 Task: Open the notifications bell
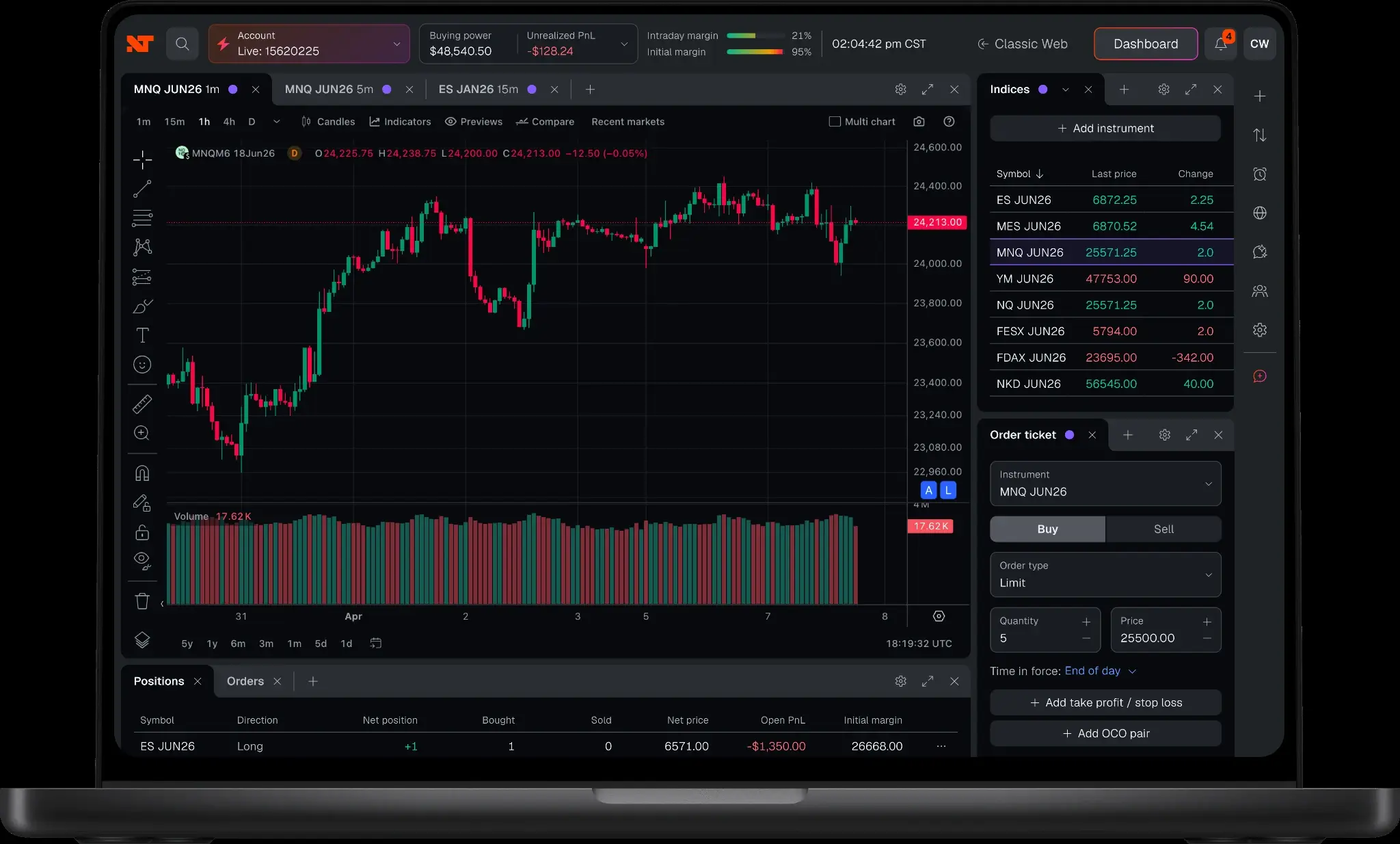(1221, 44)
